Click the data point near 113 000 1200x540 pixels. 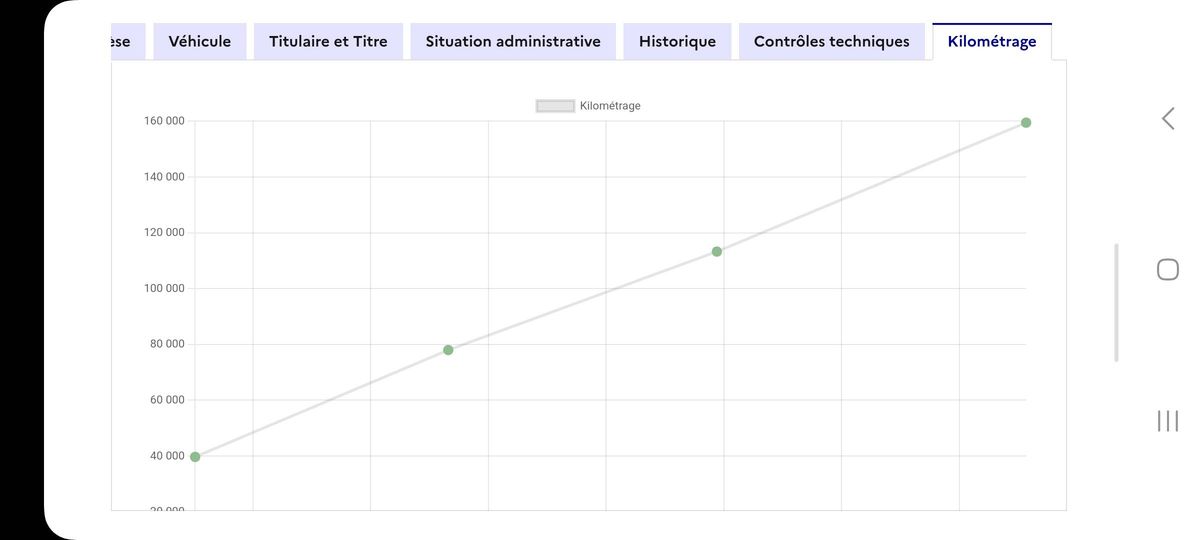click(717, 251)
